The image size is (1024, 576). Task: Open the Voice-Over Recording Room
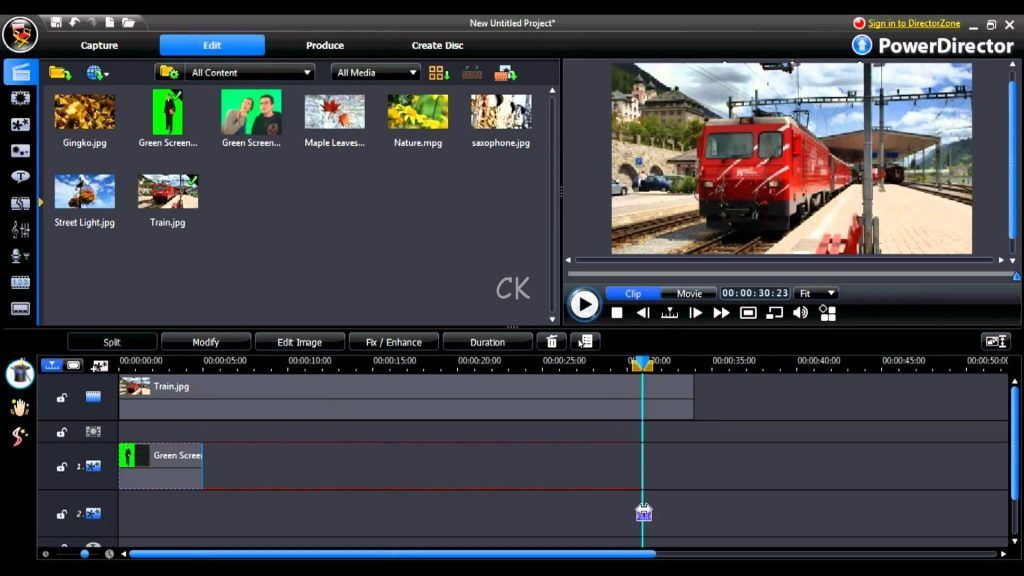pos(19,255)
